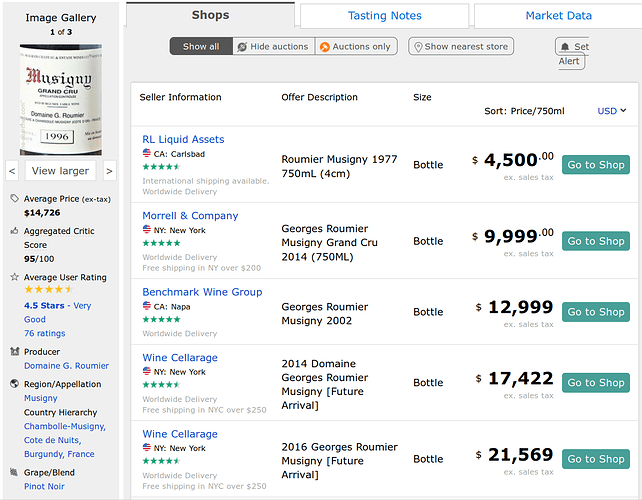
Task: Switch to the Tasting Notes tab
Action: (x=384, y=16)
